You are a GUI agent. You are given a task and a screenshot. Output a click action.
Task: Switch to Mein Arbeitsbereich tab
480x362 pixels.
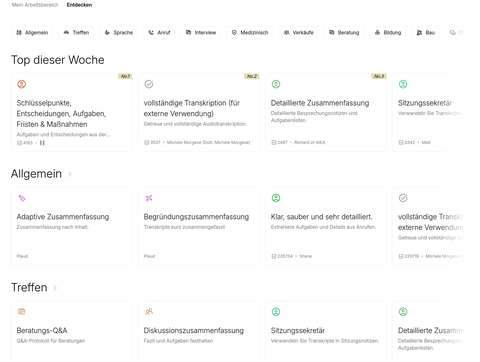click(35, 5)
